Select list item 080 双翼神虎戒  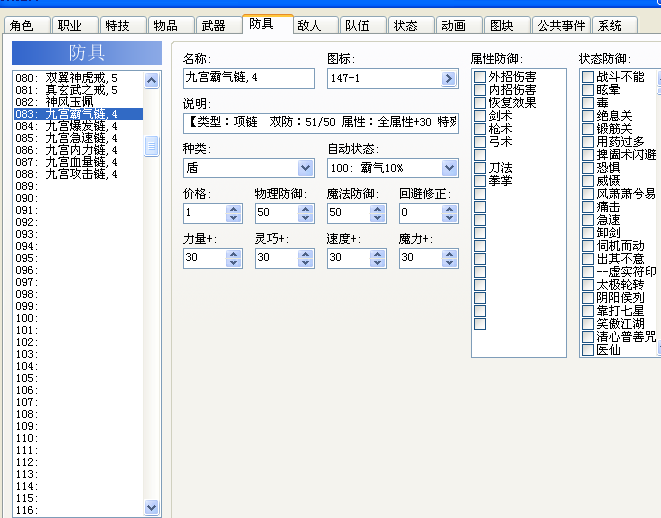pos(78,78)
